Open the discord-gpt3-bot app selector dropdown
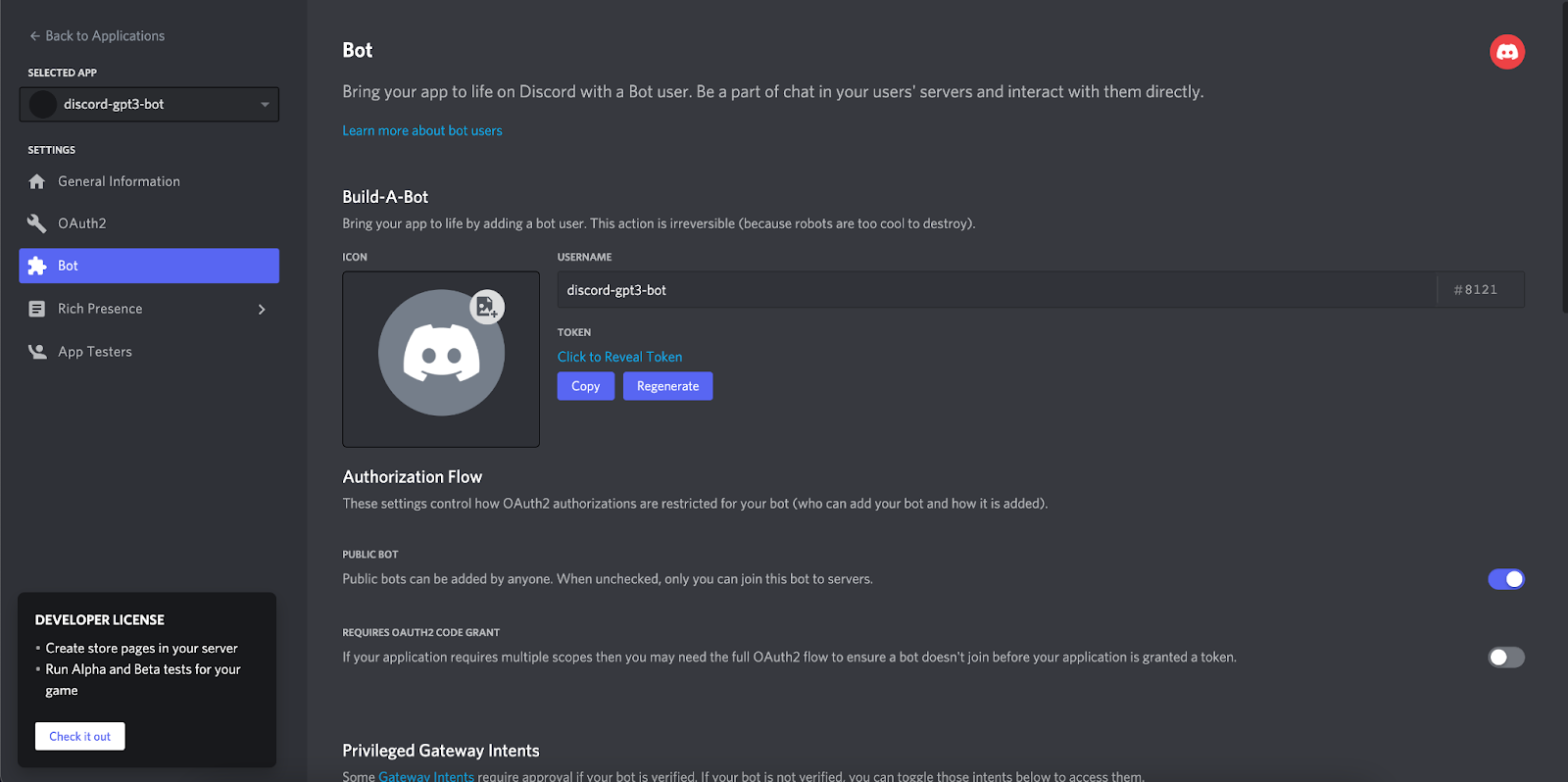 click(149, 105)
